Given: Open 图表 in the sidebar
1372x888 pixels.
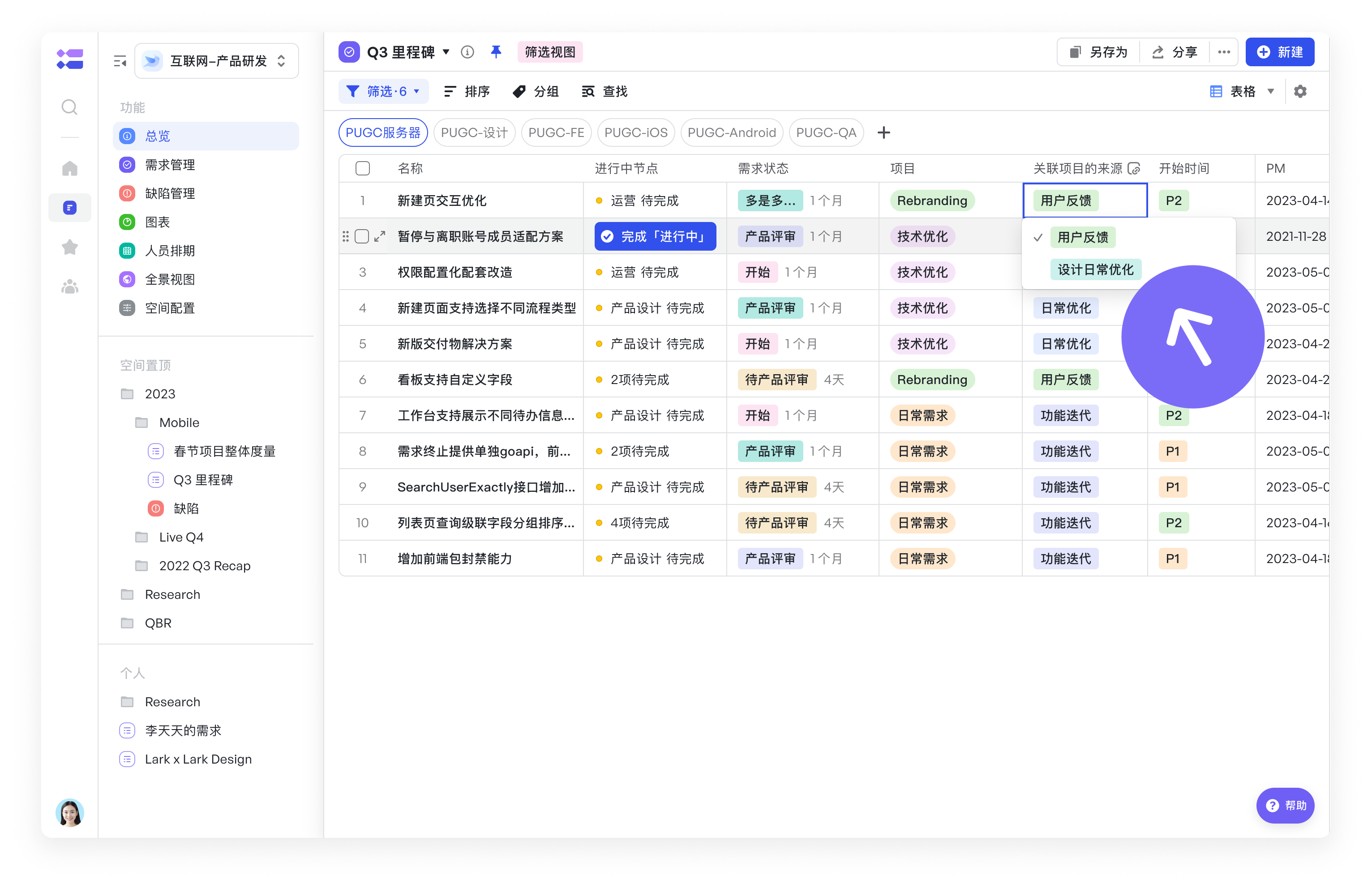Looking at the screenshot, I should point(206,222).
